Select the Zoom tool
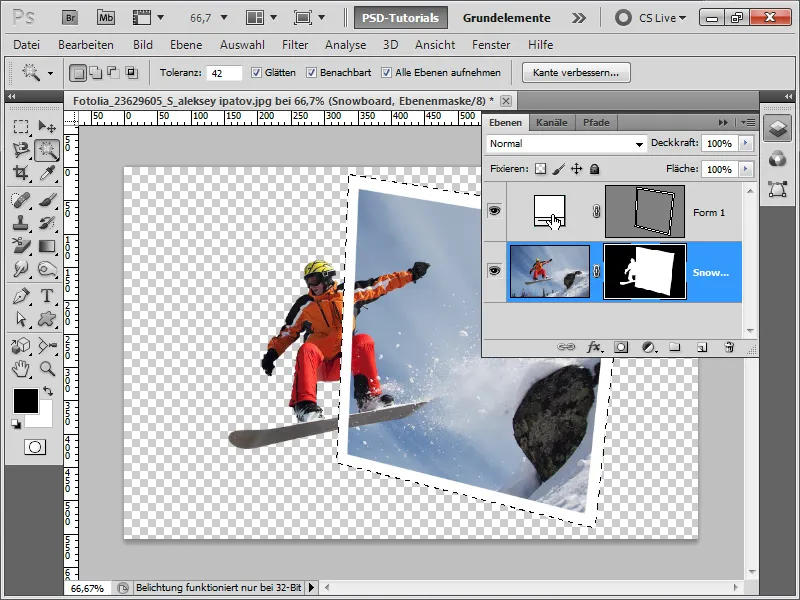The image size is (800, 600). [47, 368]
